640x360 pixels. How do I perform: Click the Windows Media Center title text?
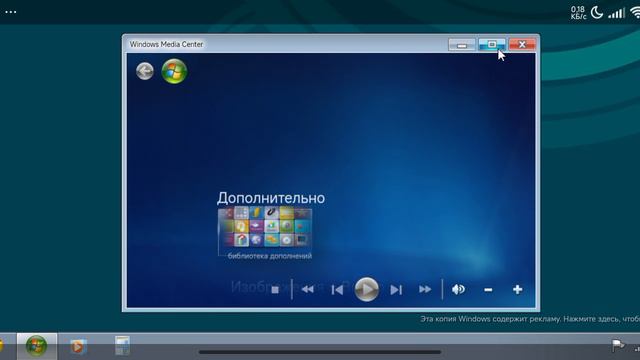166,44
